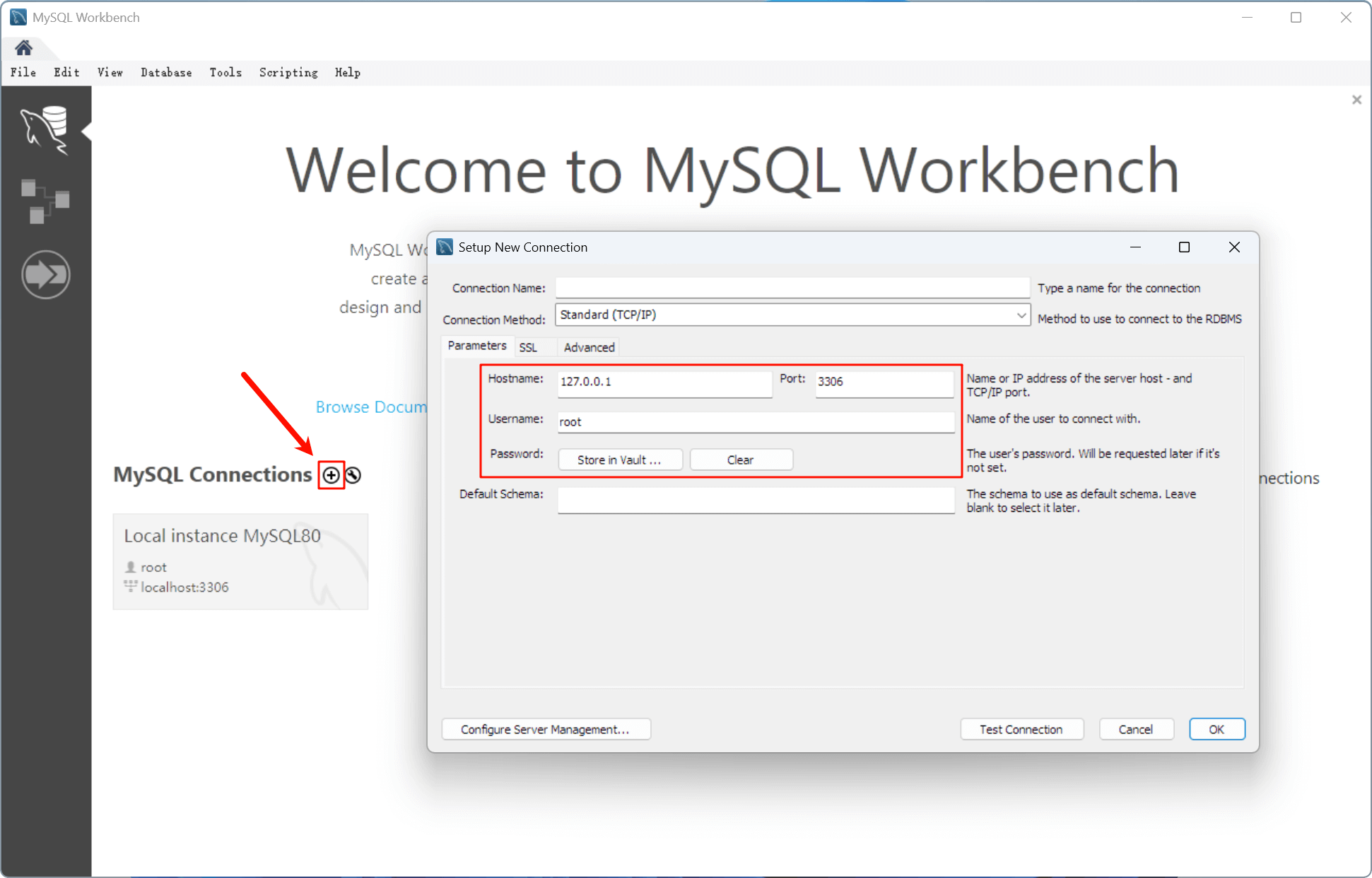Minimize the Setup New Connection dialog
This screenshot has height=878, width=1372.
[x=1135, y=247]
